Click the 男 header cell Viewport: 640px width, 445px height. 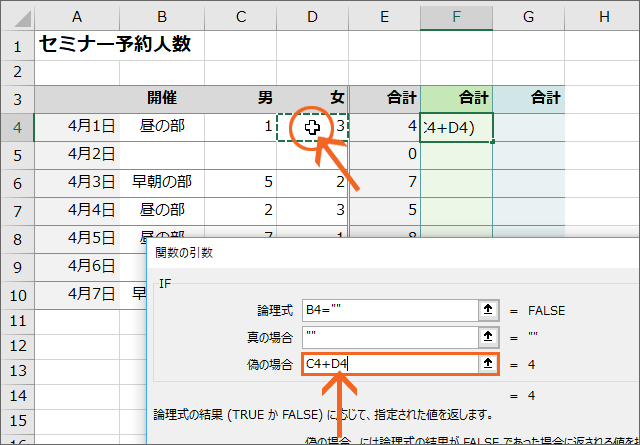click(x=240, y=98)
